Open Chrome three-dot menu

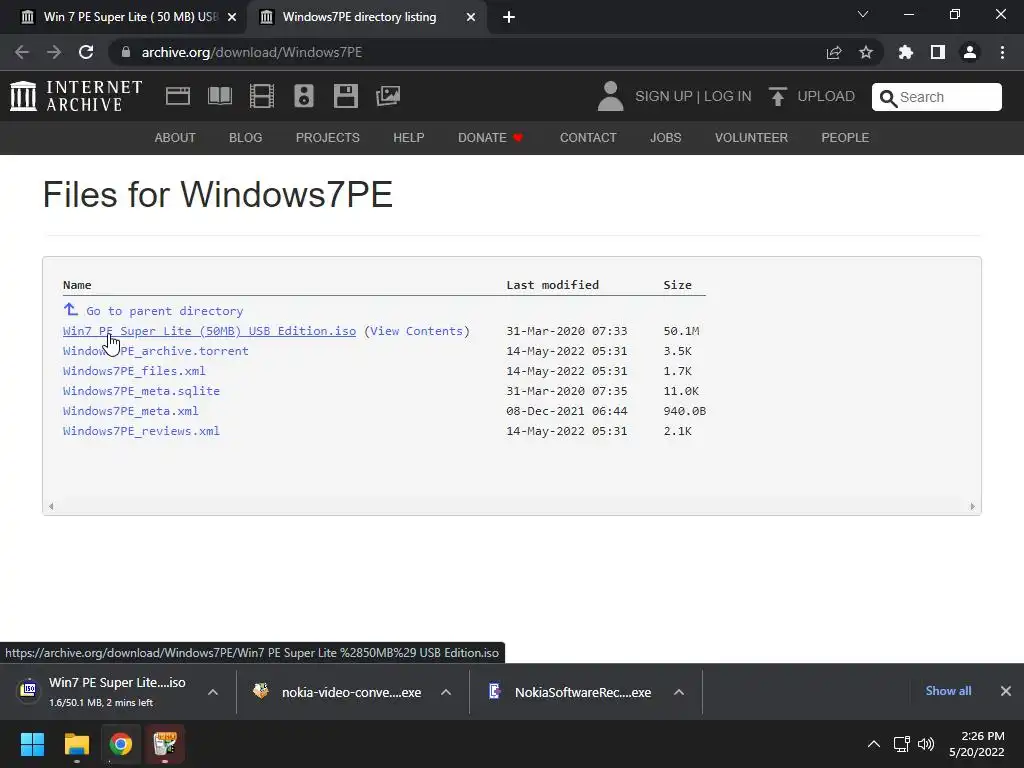coord(1002,52)
